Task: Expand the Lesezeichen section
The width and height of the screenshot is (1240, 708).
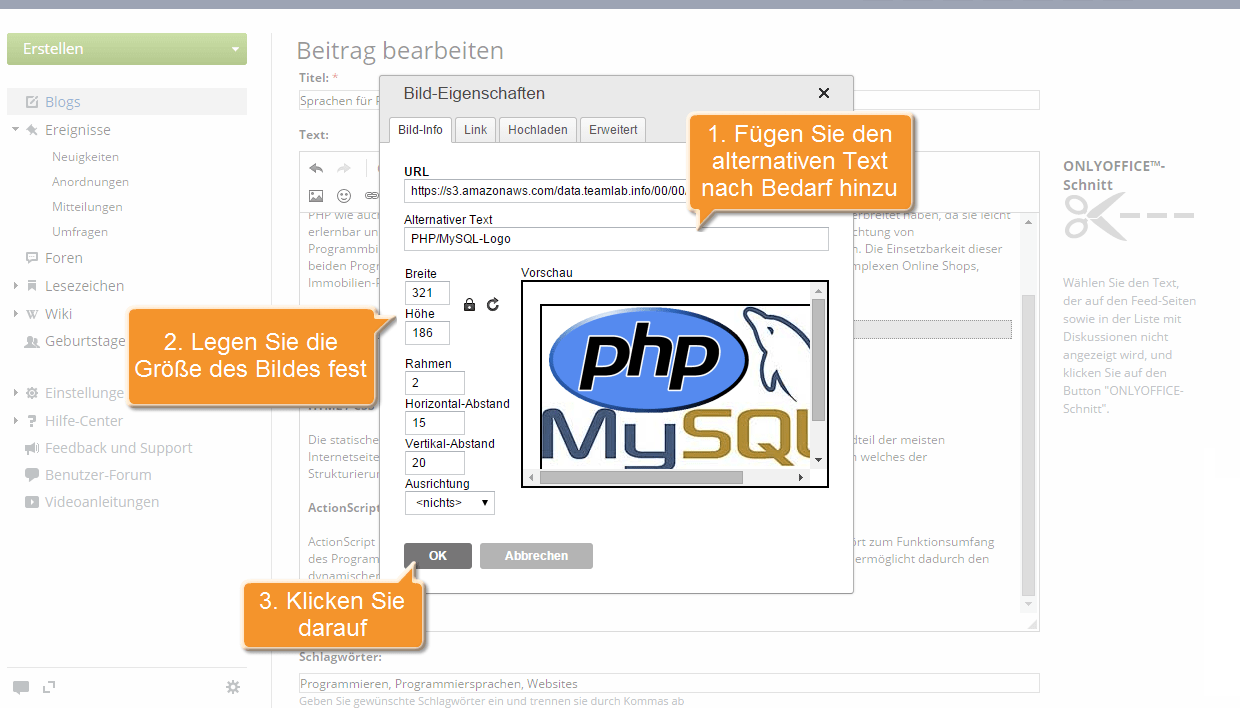Action: [x=16, y=286]
